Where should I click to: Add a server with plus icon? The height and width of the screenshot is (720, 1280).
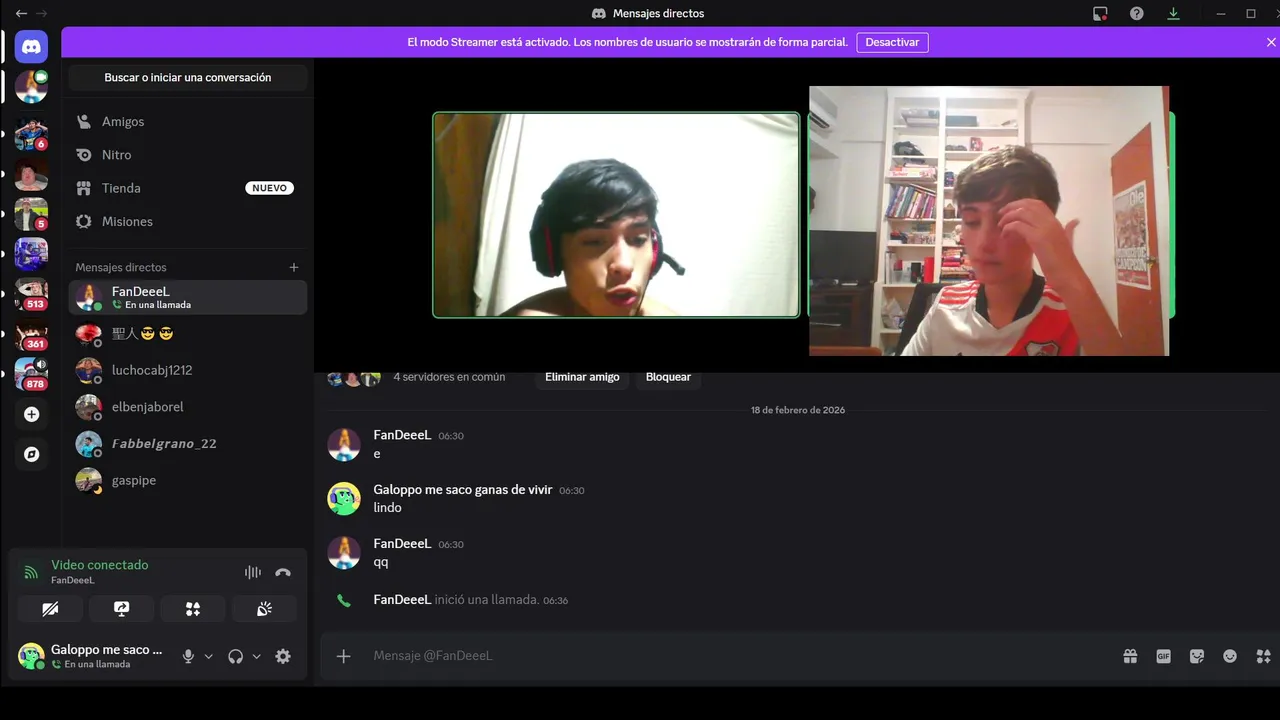point(31,414)
